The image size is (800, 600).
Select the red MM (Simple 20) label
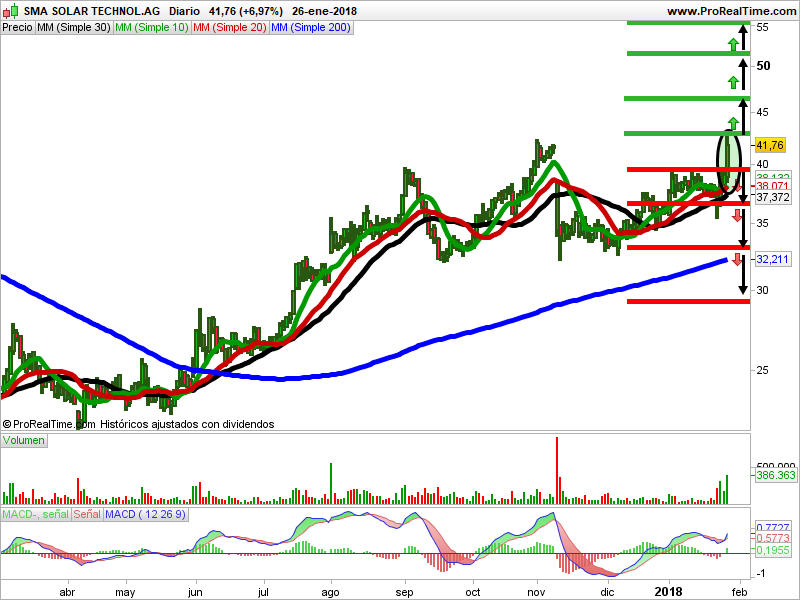point(230,28)
